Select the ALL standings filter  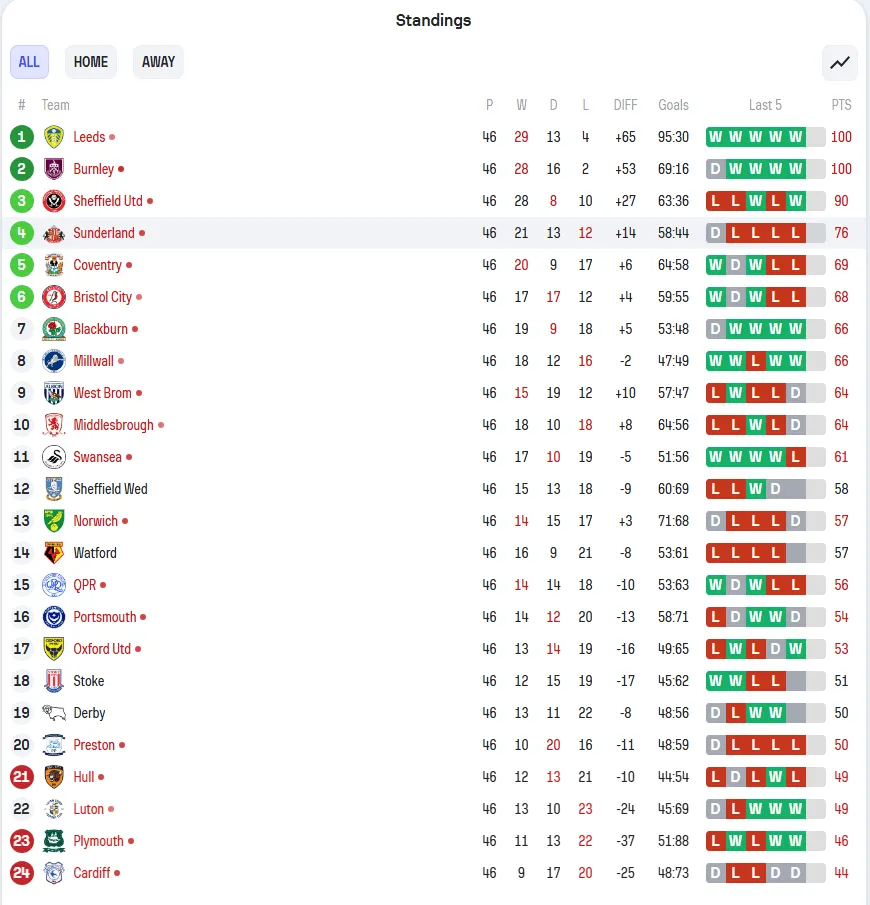[29, 62]
